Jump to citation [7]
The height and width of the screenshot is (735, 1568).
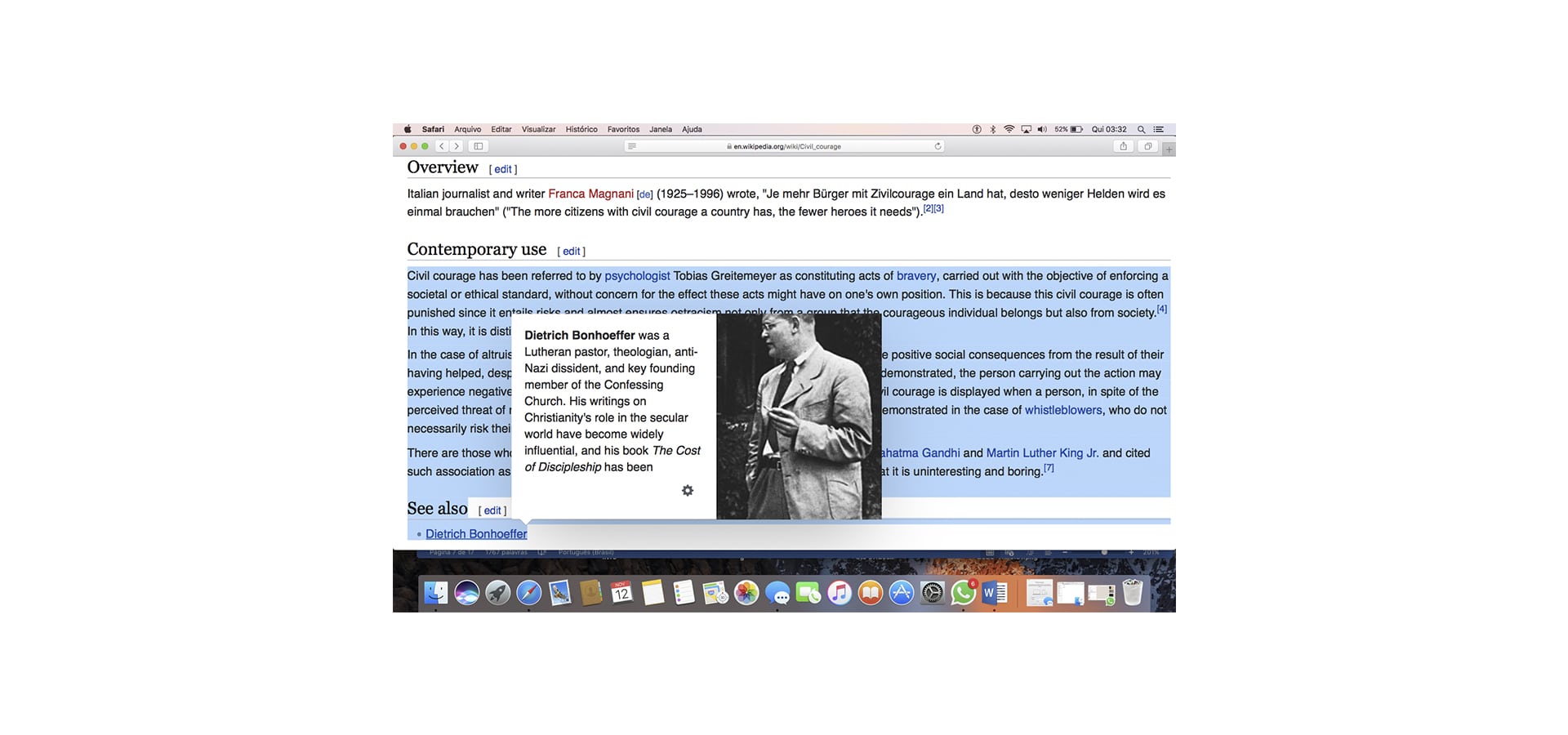1049,468
